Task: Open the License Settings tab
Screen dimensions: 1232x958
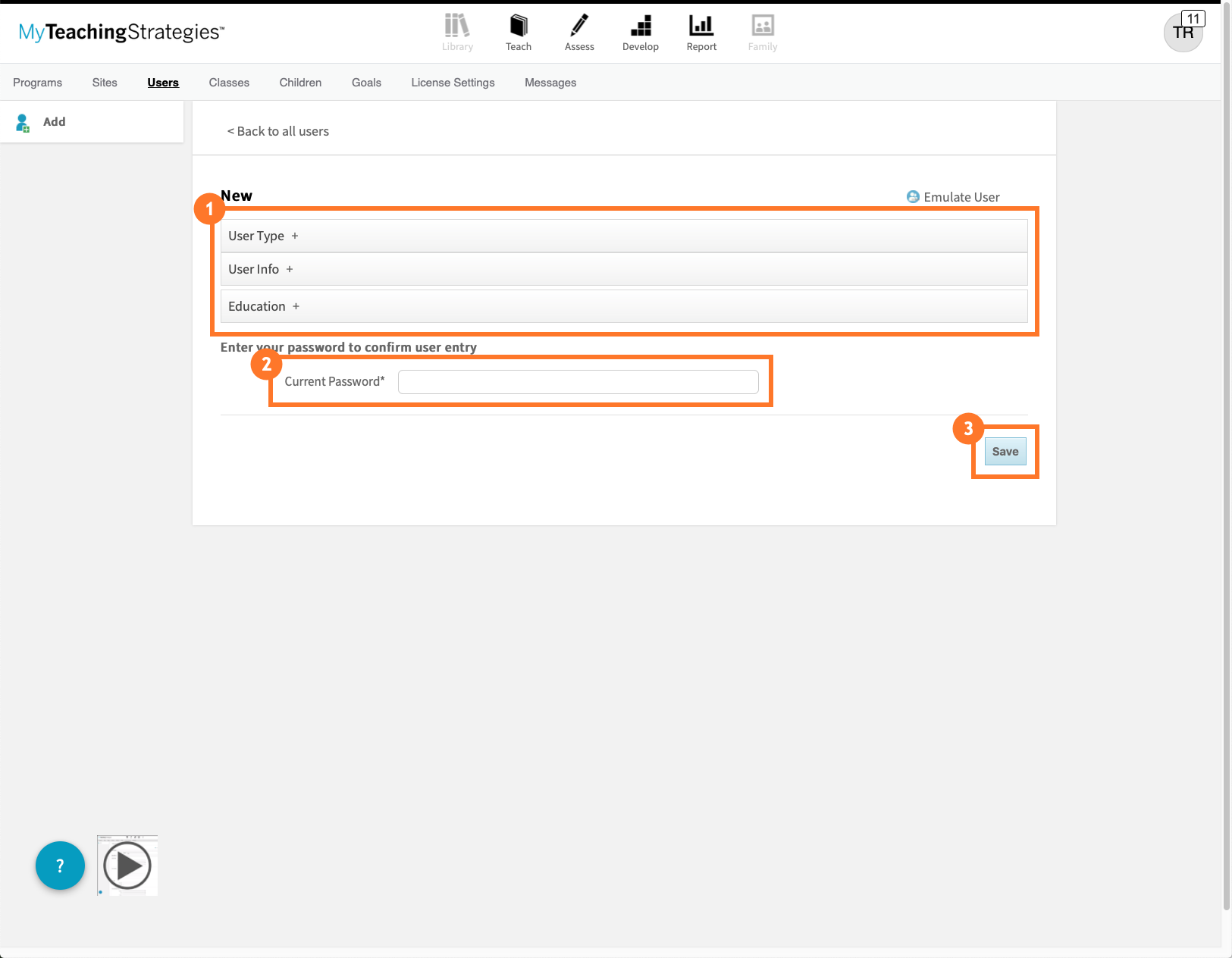Action: tap(453, 82)
